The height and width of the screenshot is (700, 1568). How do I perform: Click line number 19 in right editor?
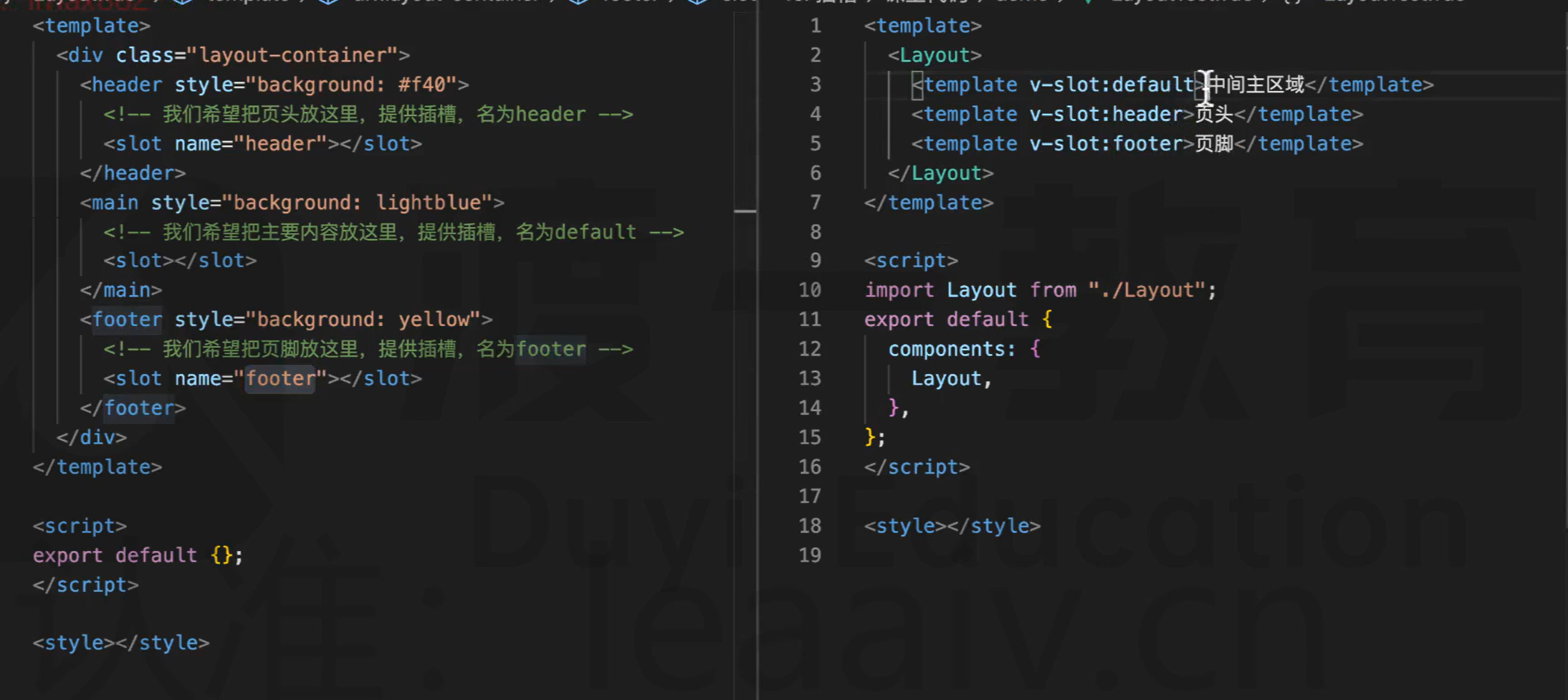click(x=810, y=555)
